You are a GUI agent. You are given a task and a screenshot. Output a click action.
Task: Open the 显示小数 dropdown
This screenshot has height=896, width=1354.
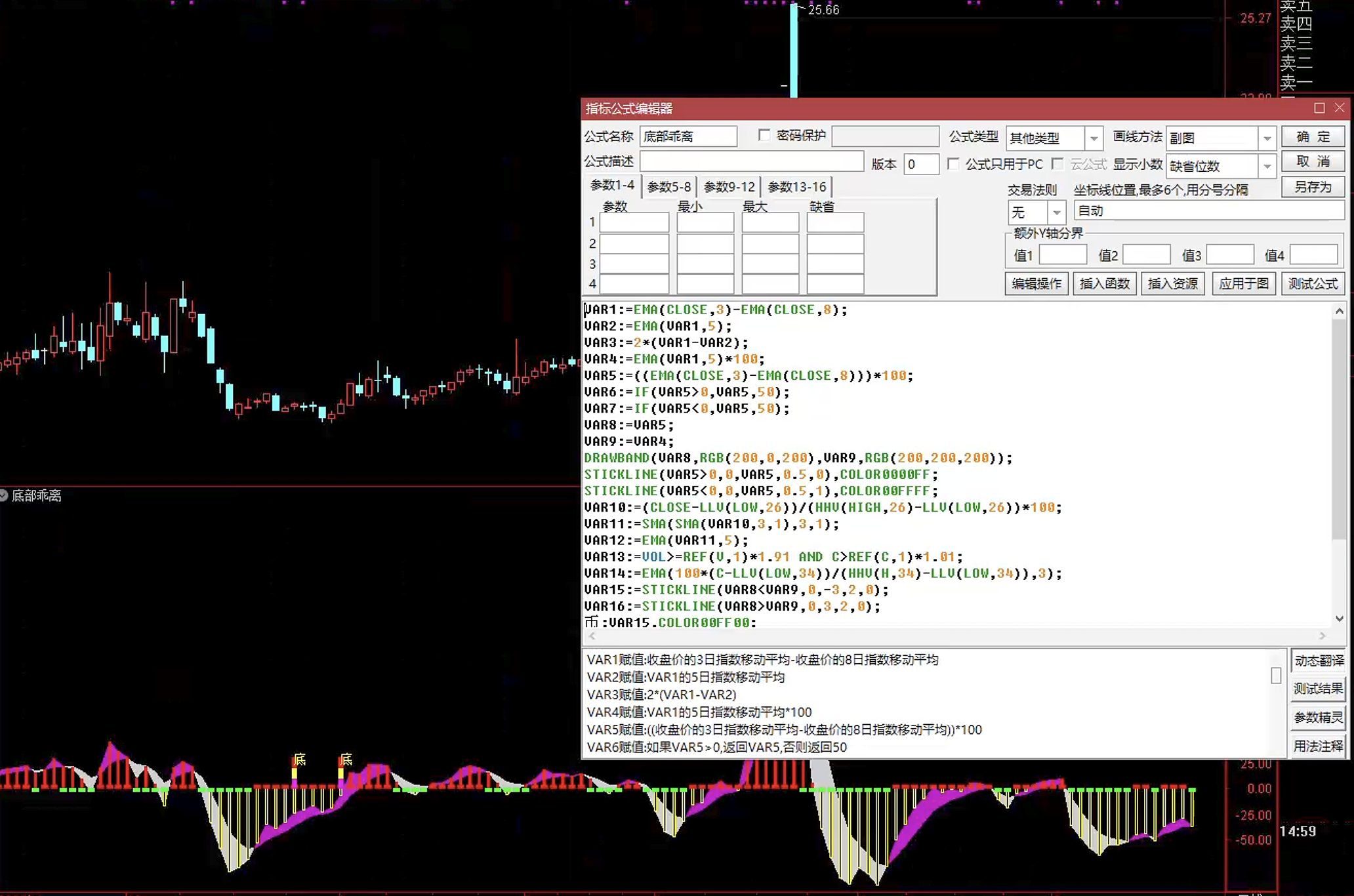pos(1267,166)
